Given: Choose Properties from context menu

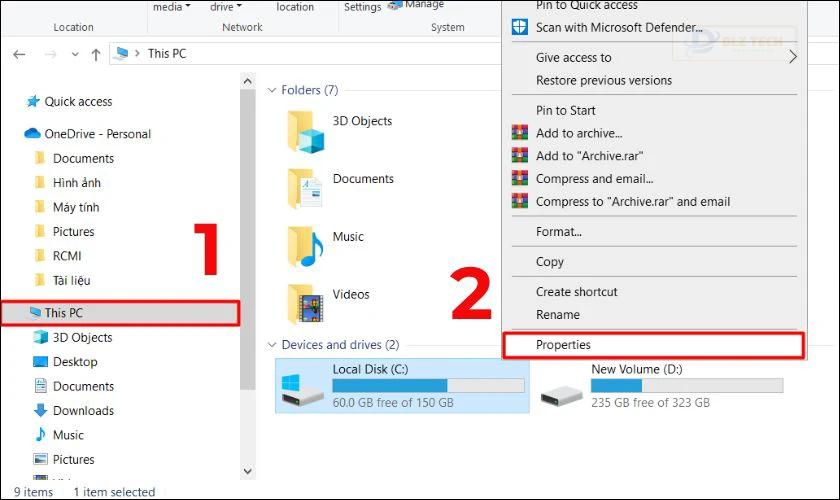Looking at the screenshot, I should pos(654,345).
